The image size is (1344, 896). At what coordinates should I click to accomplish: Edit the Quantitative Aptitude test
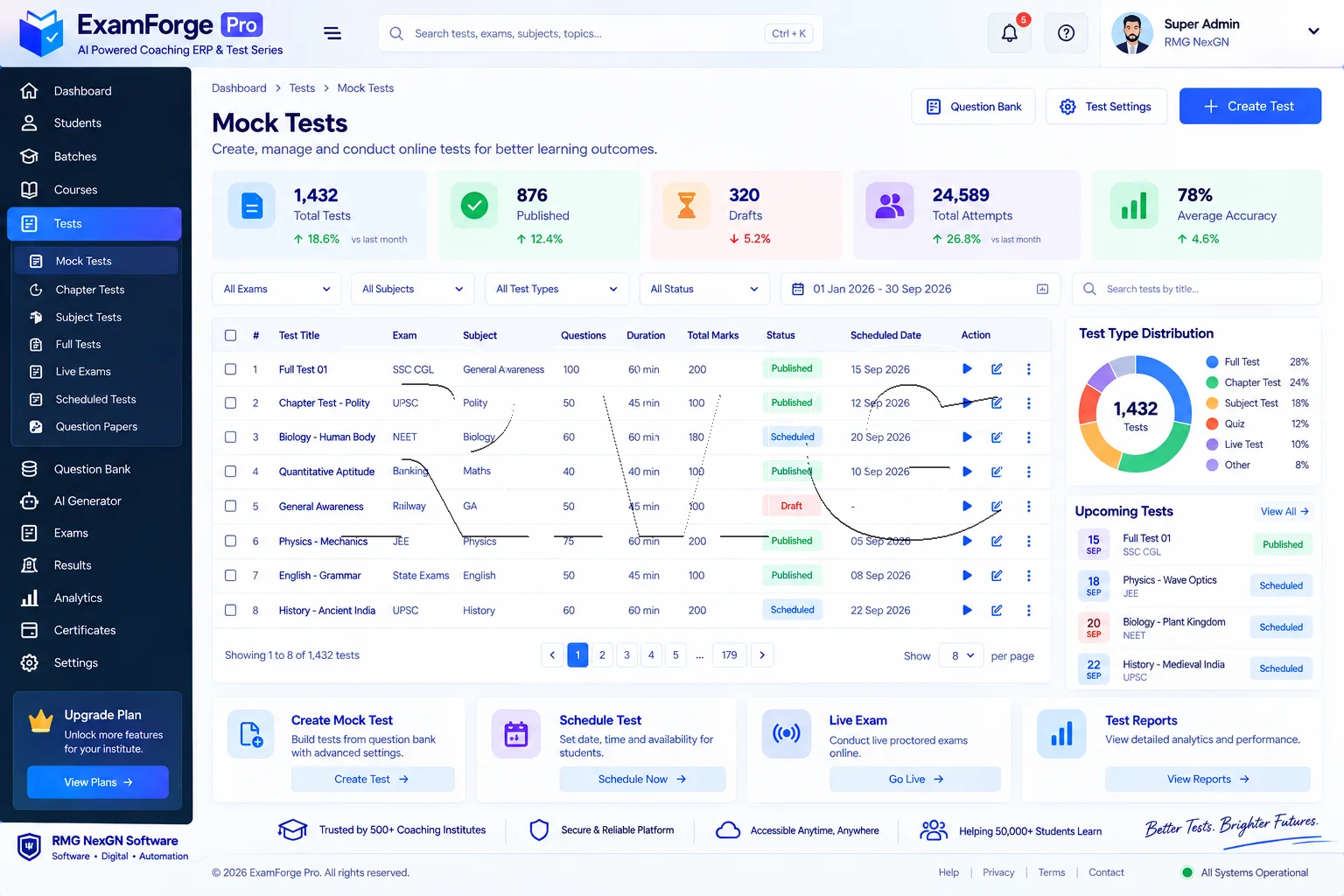(997, 472)
